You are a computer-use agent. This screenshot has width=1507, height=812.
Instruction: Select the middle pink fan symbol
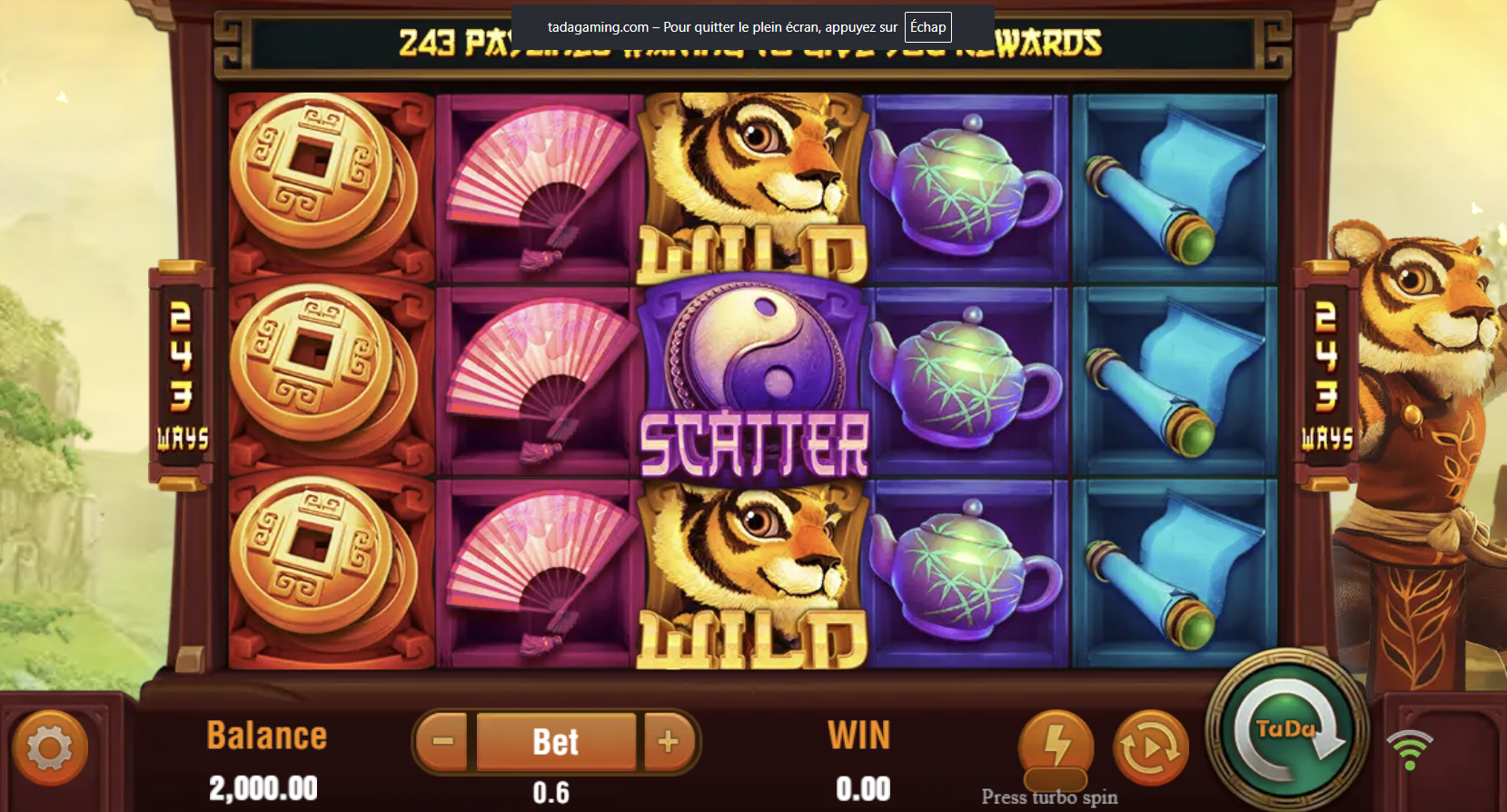[x=540, y=380]
